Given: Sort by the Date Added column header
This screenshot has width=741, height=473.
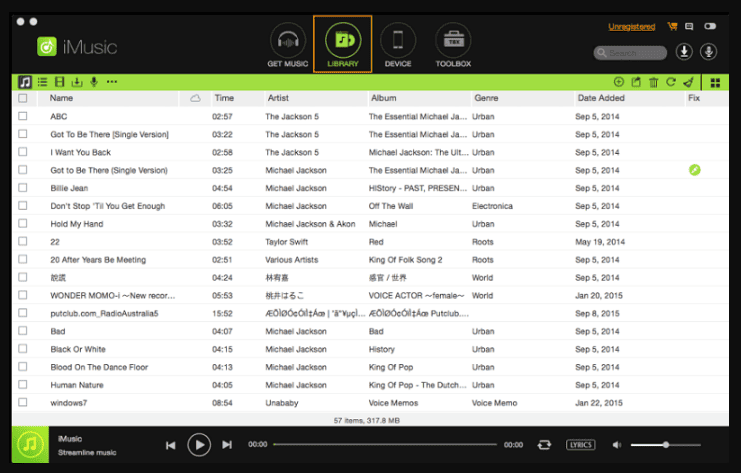Looking at the screenshot, I should pyautogui.click(x=601, y=98).
